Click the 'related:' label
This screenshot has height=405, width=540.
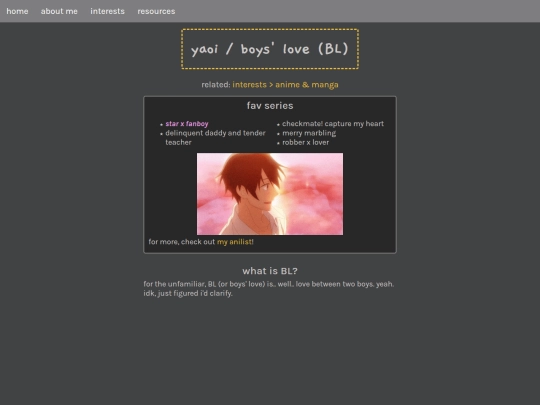[x=216, y=85]
